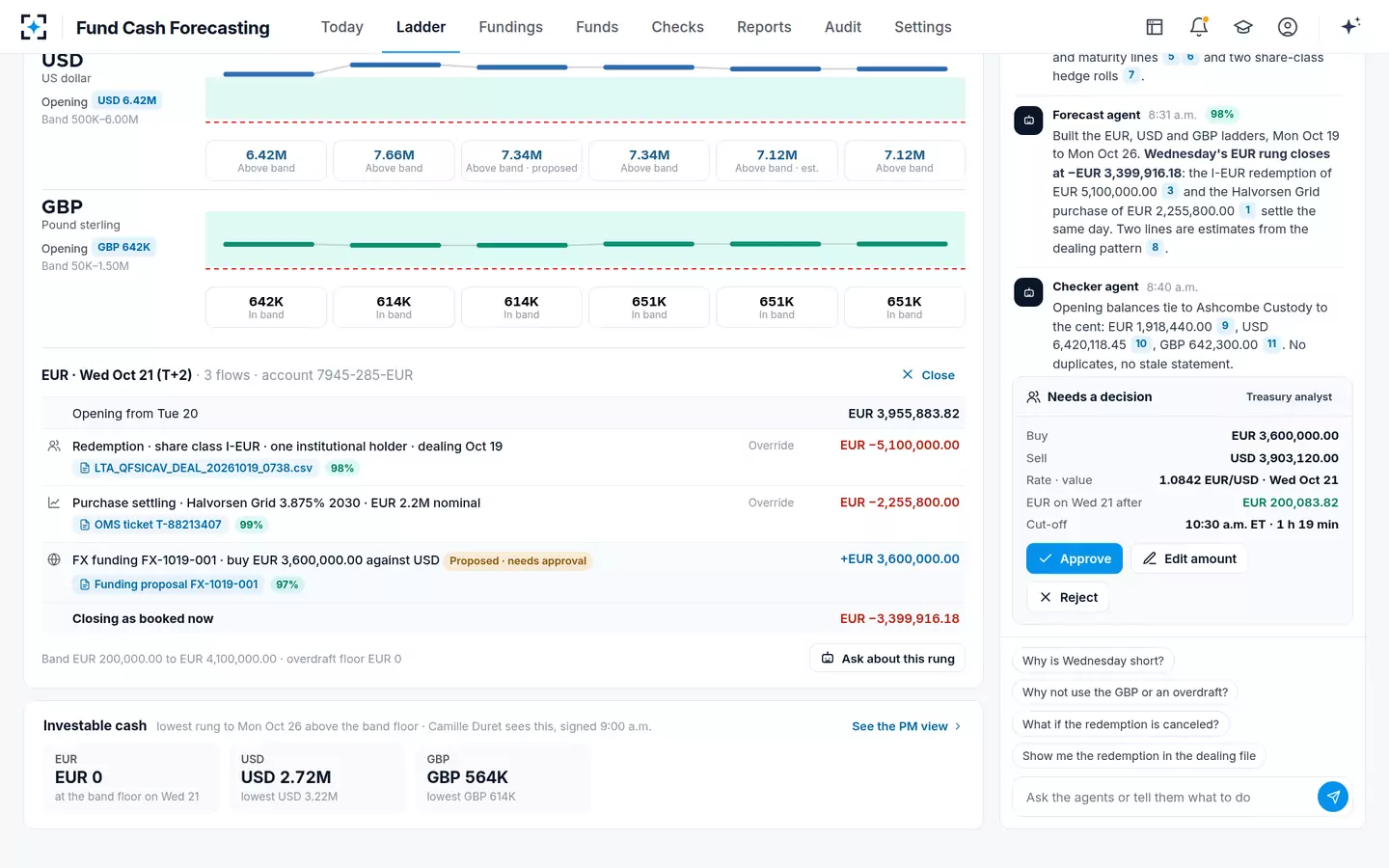1389x868 pixels.
Task: Click the Forecast agent avatar icon
Action: click(1028, 121)
